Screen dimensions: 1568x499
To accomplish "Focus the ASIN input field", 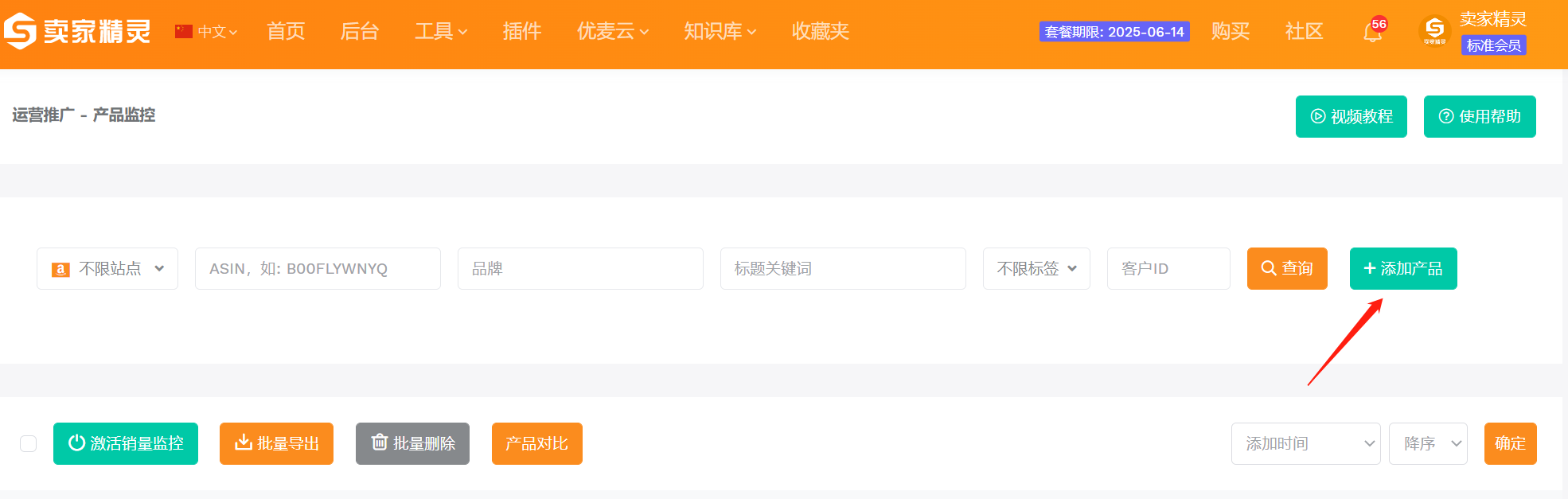I will 318,268.
